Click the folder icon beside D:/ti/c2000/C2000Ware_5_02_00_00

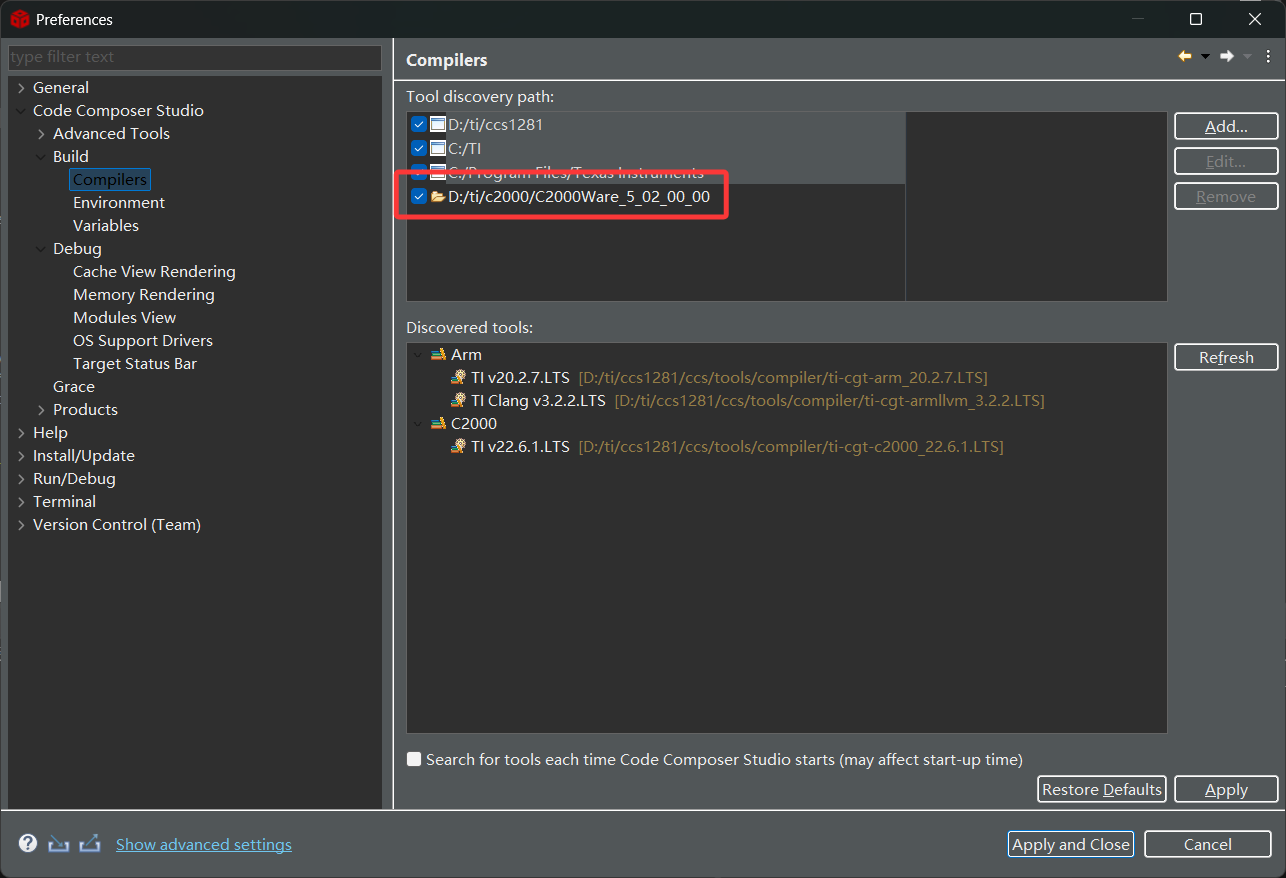pos(438,197)
